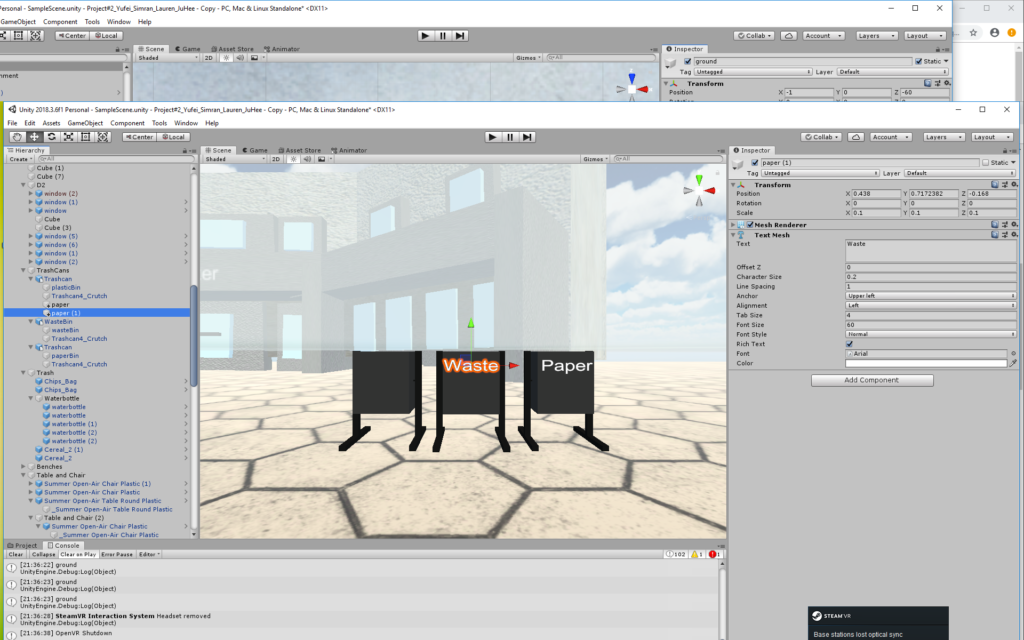Select plasticBin in the Hierarchy
The height and width of the screenshot is (640, 1024).
click(65, 287)
